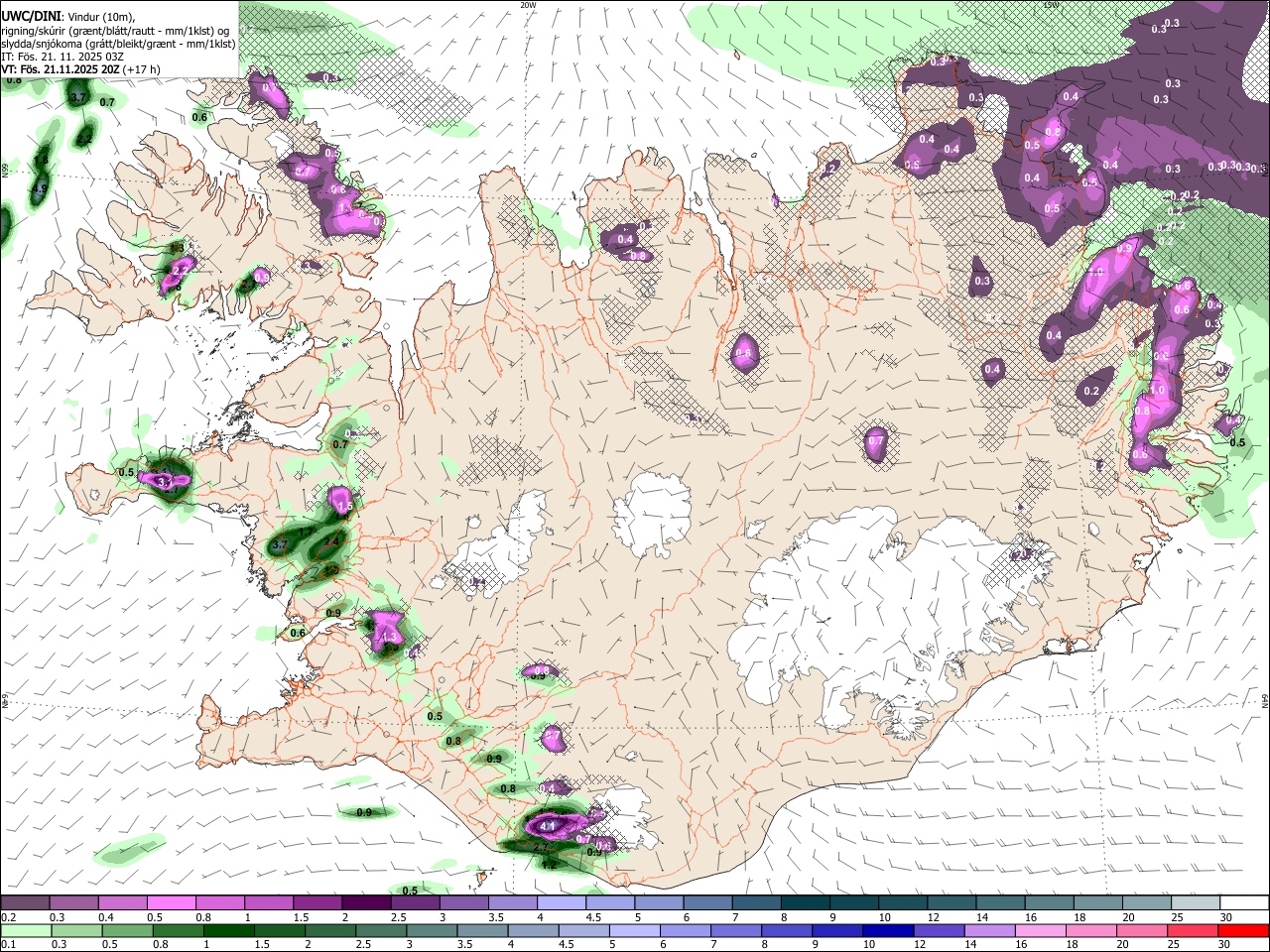Click the "IT: Fös. 21. 11. 2025 03Z" line
This screenshot has width=1270, height=952.
pos(63,57)
